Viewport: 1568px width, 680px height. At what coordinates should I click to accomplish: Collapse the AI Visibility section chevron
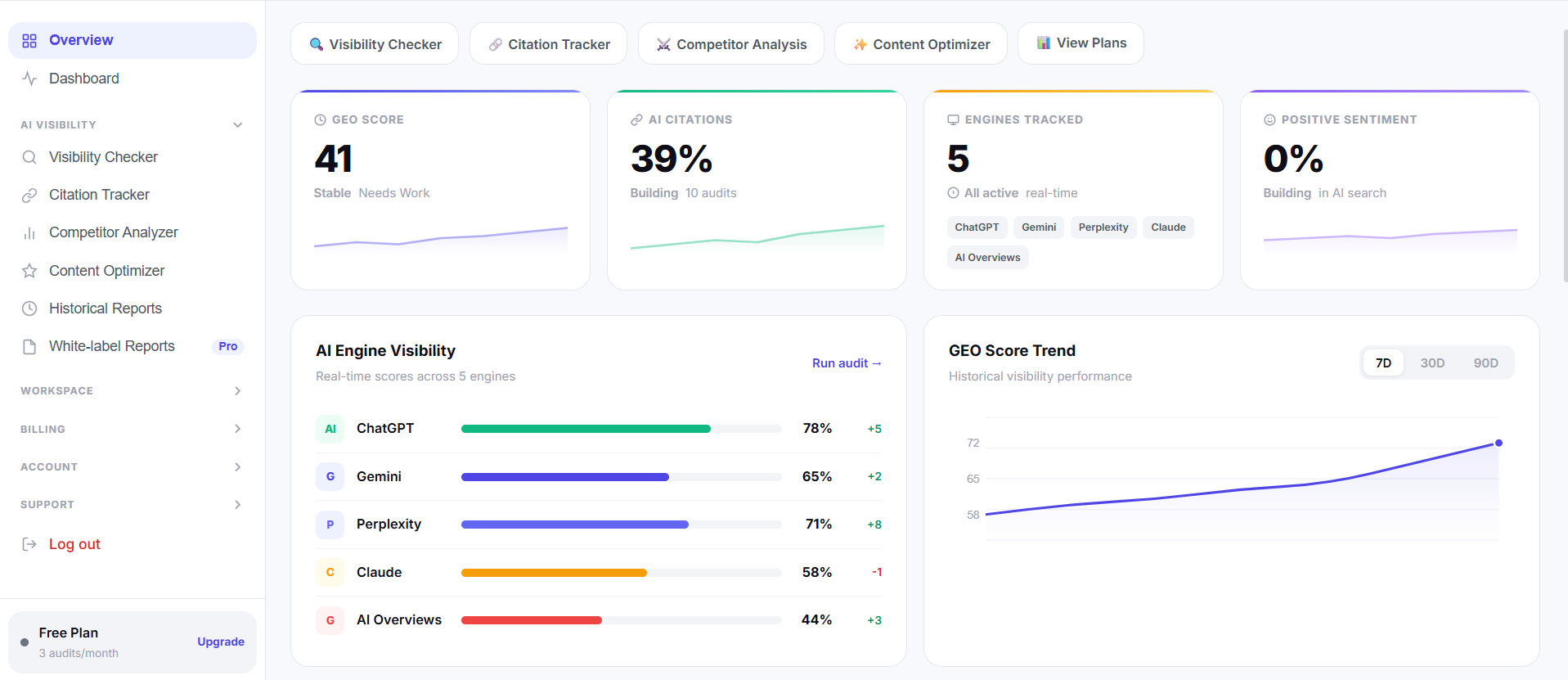pos(238,125)
